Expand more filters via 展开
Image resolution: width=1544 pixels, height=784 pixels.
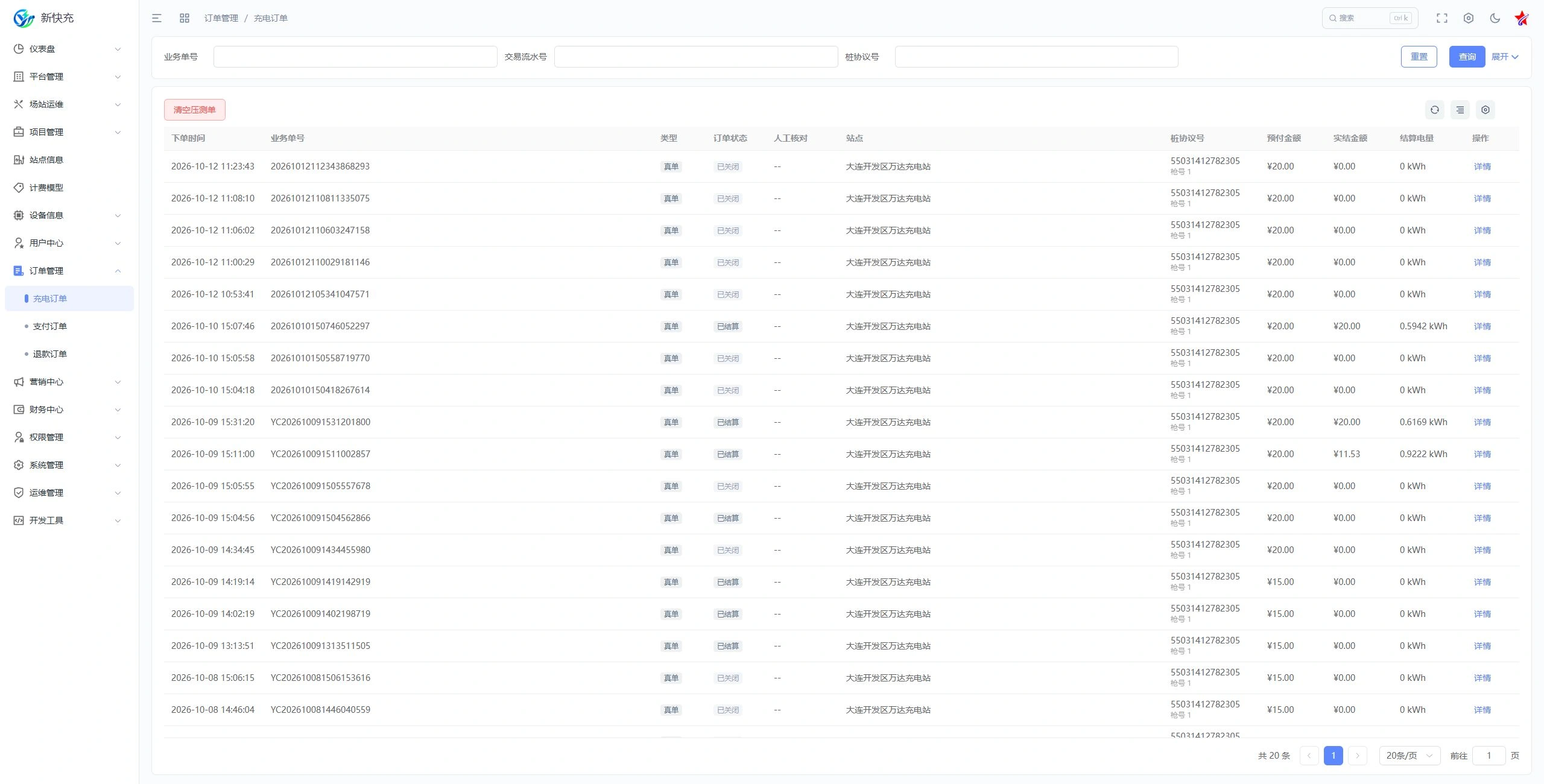coord(1505,57)
